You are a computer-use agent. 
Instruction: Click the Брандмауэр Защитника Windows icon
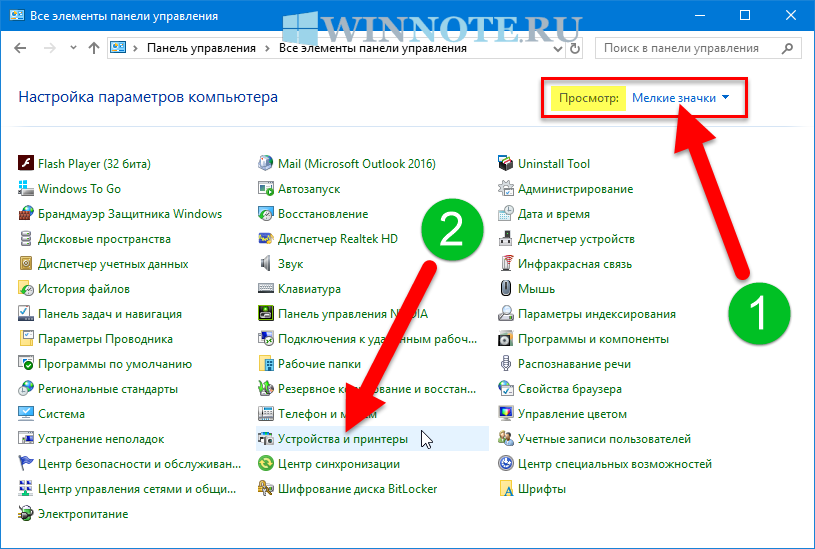(x=26, y=214)
